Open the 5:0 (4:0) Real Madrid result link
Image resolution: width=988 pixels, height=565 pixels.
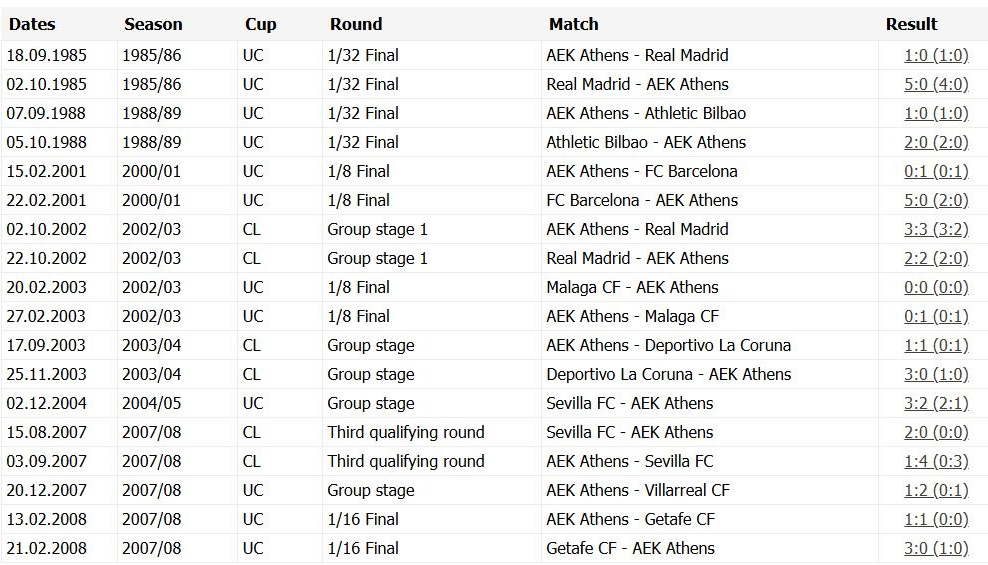[935, 84]
